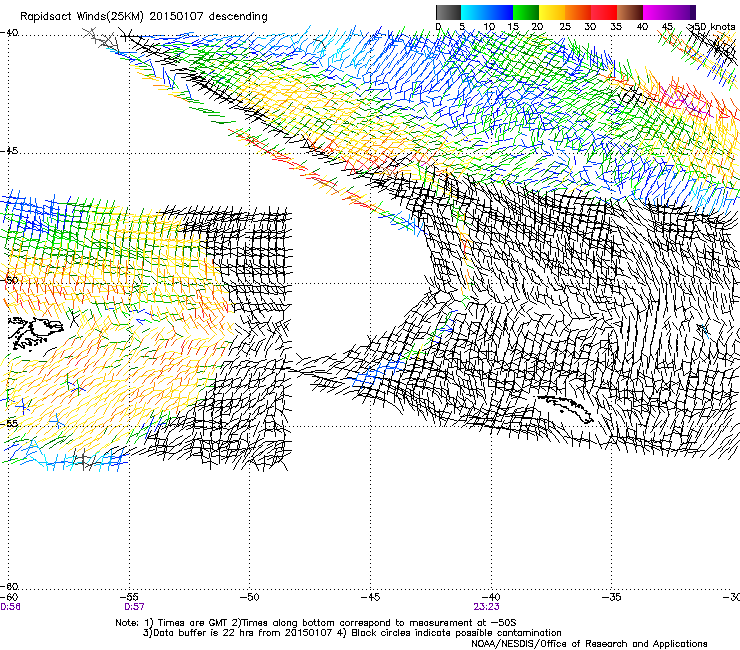Click the Falkland Islands coastline outline
This screenshot has width=740, height=650.
[36, 333]
